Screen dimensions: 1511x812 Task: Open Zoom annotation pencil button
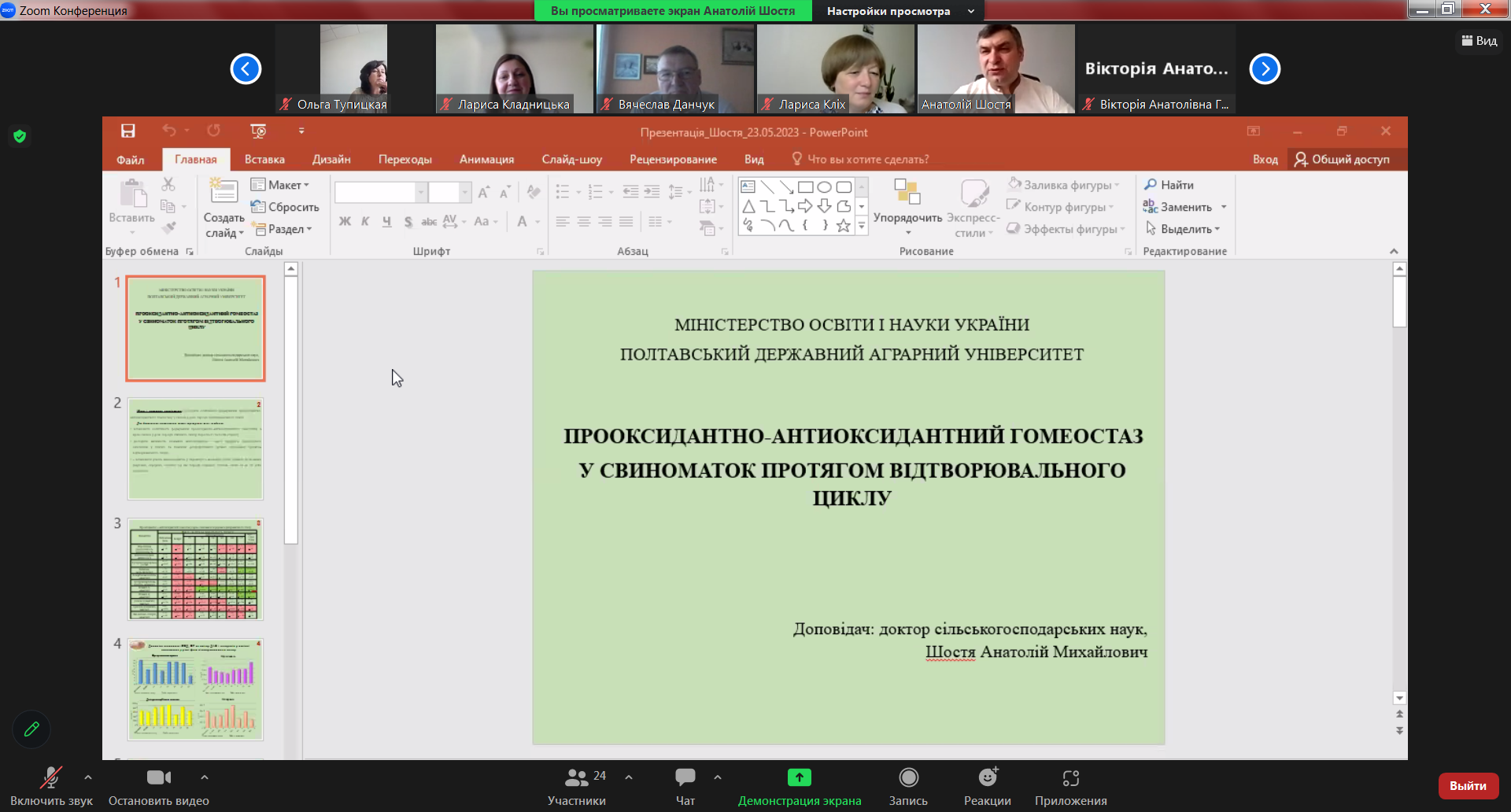(31, 729)
